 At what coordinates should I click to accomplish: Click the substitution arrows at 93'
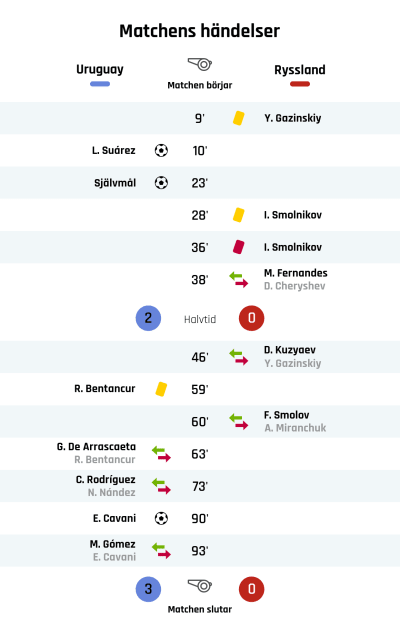click(x=161, y=551)
